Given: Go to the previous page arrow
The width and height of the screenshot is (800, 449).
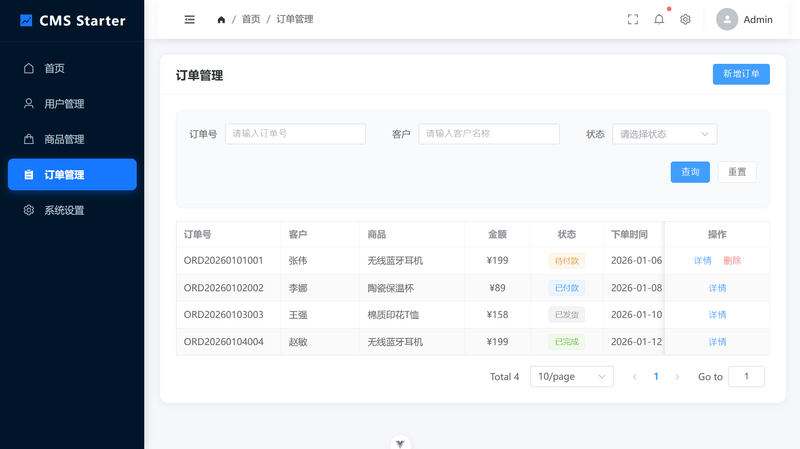Looking at the screenshot, I should pos(635,377).
